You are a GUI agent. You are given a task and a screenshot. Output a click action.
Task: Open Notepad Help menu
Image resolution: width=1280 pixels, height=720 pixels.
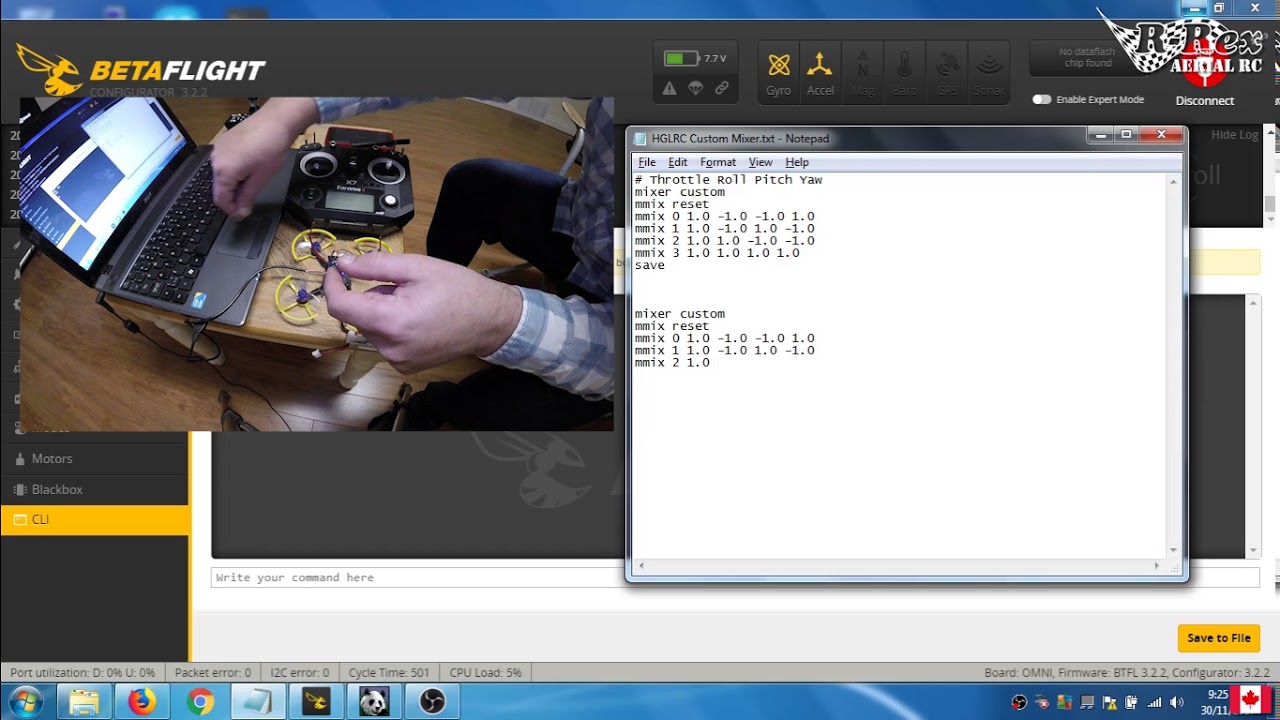[797, 162]
